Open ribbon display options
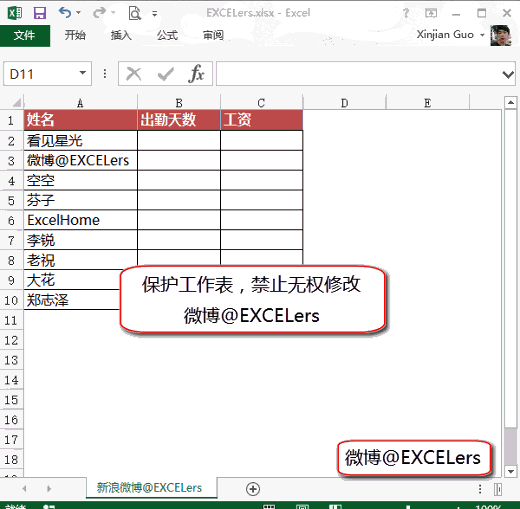 431,13
